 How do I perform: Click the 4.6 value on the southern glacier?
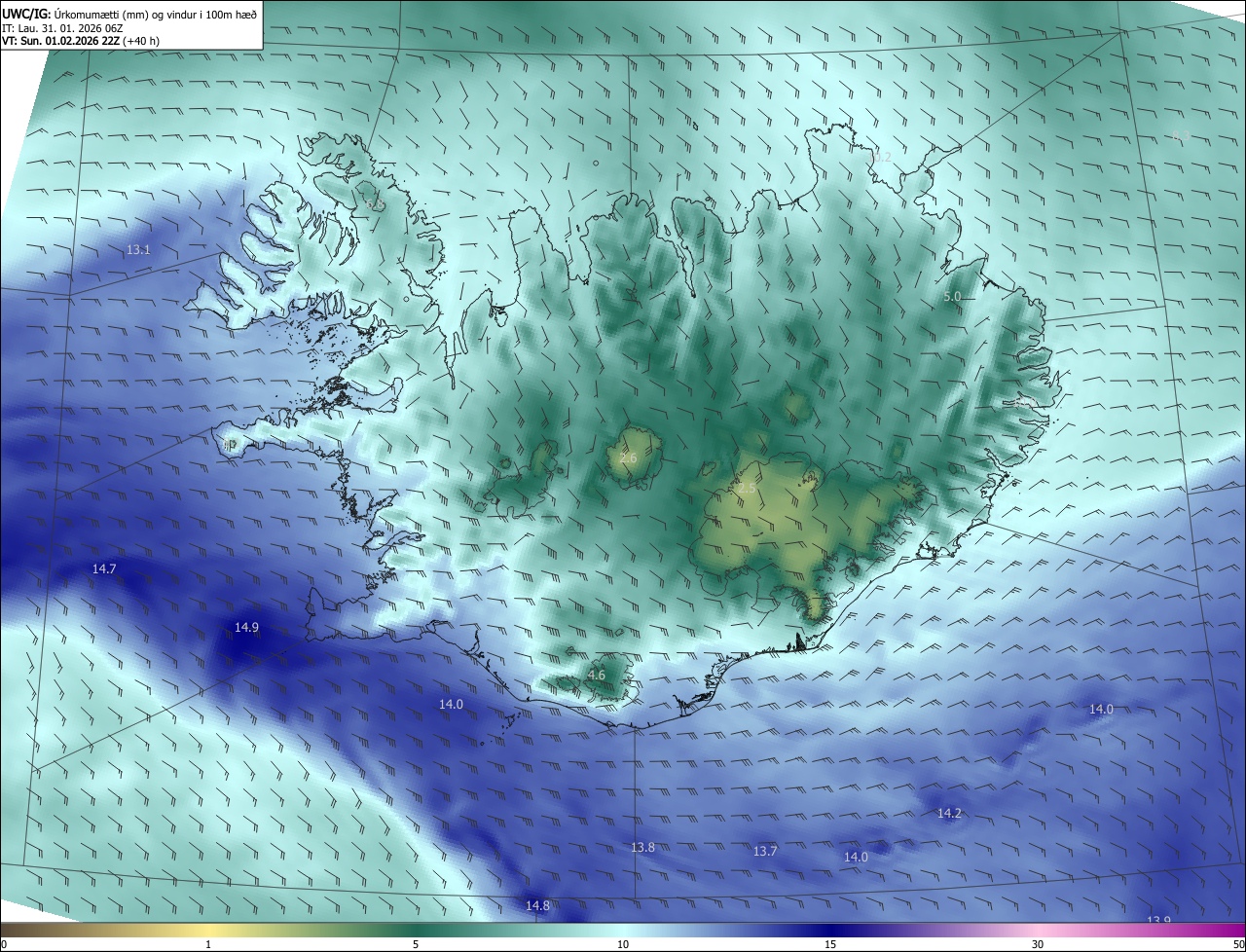click(x=597, y=675)
